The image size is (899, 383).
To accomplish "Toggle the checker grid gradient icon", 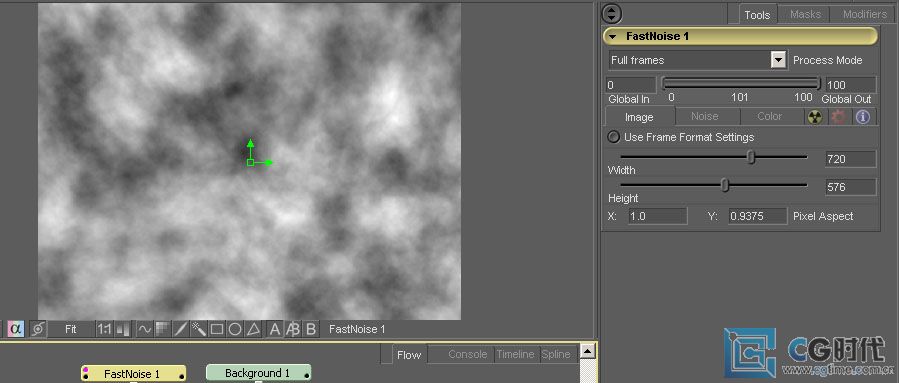I will [x=163, y=329].
